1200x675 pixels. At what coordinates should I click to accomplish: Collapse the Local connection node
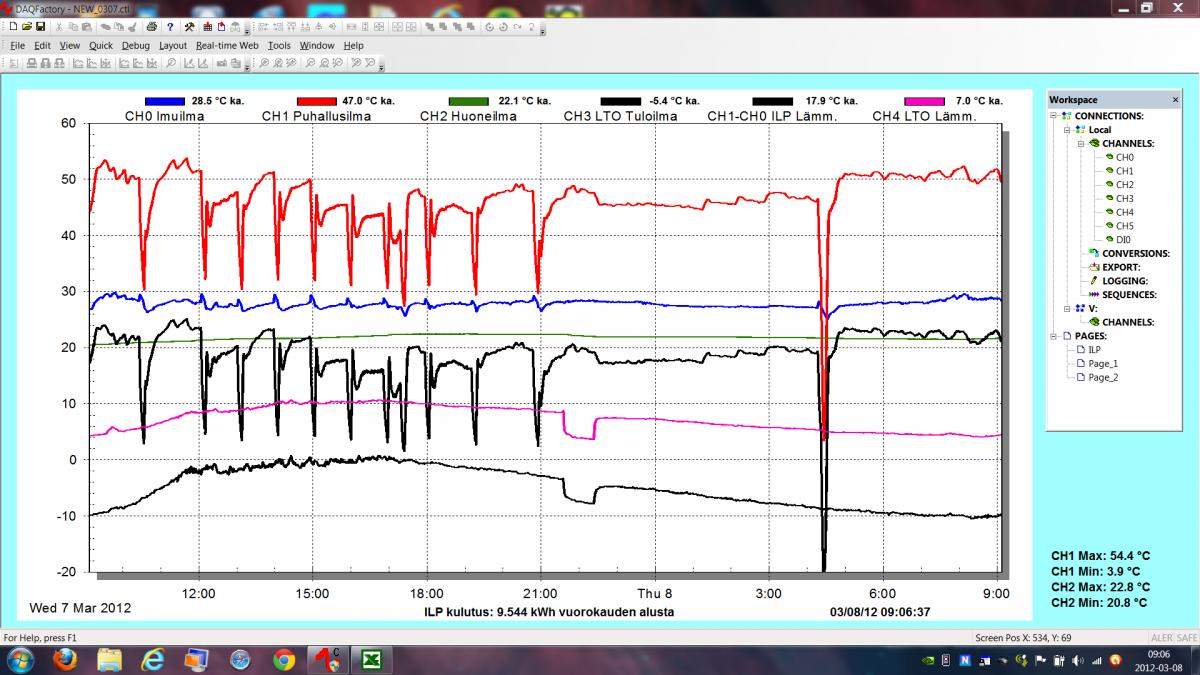point(1067,130)
